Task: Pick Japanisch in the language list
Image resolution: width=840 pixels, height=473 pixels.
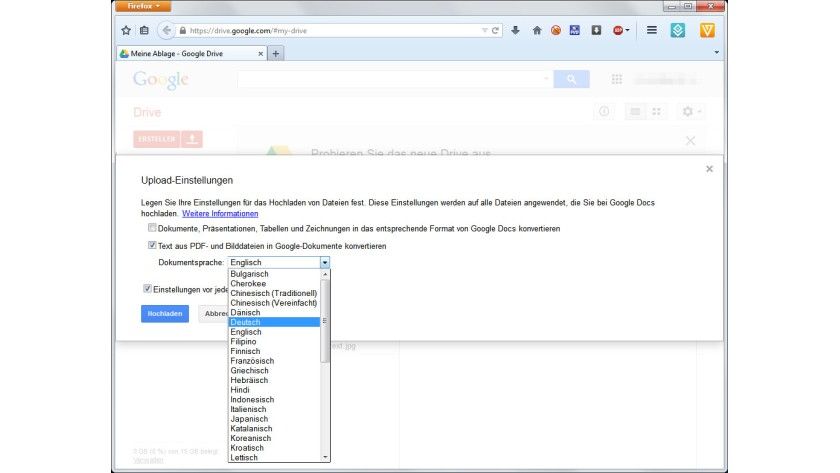Action: tap(275, 418)
